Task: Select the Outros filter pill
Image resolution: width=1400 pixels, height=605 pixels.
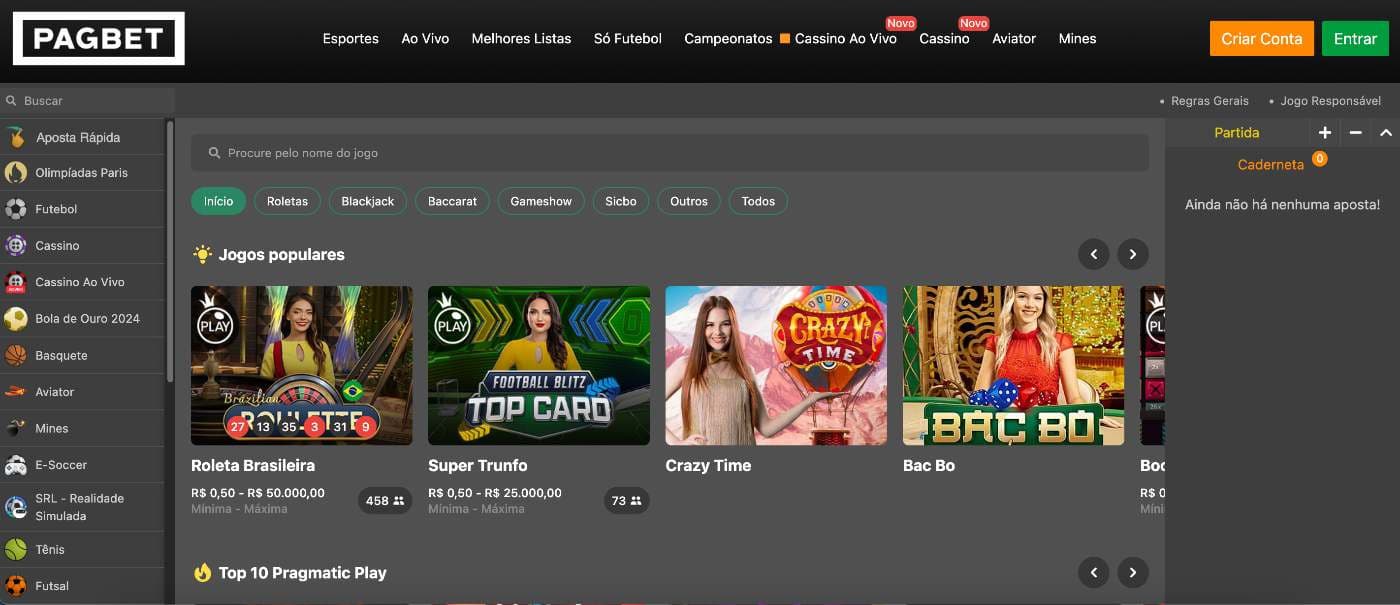Action: coord(689,201)
